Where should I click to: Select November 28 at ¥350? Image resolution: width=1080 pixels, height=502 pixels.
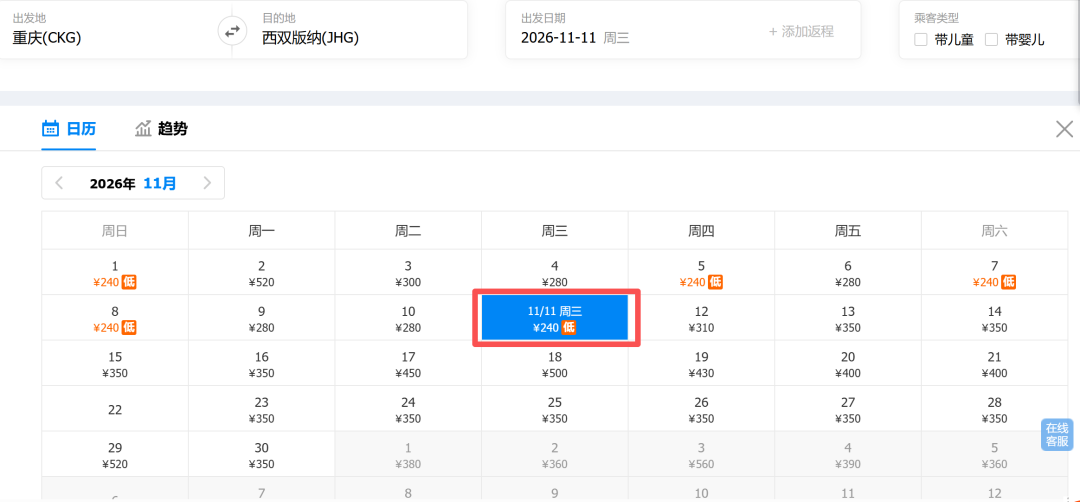(995, 409)
